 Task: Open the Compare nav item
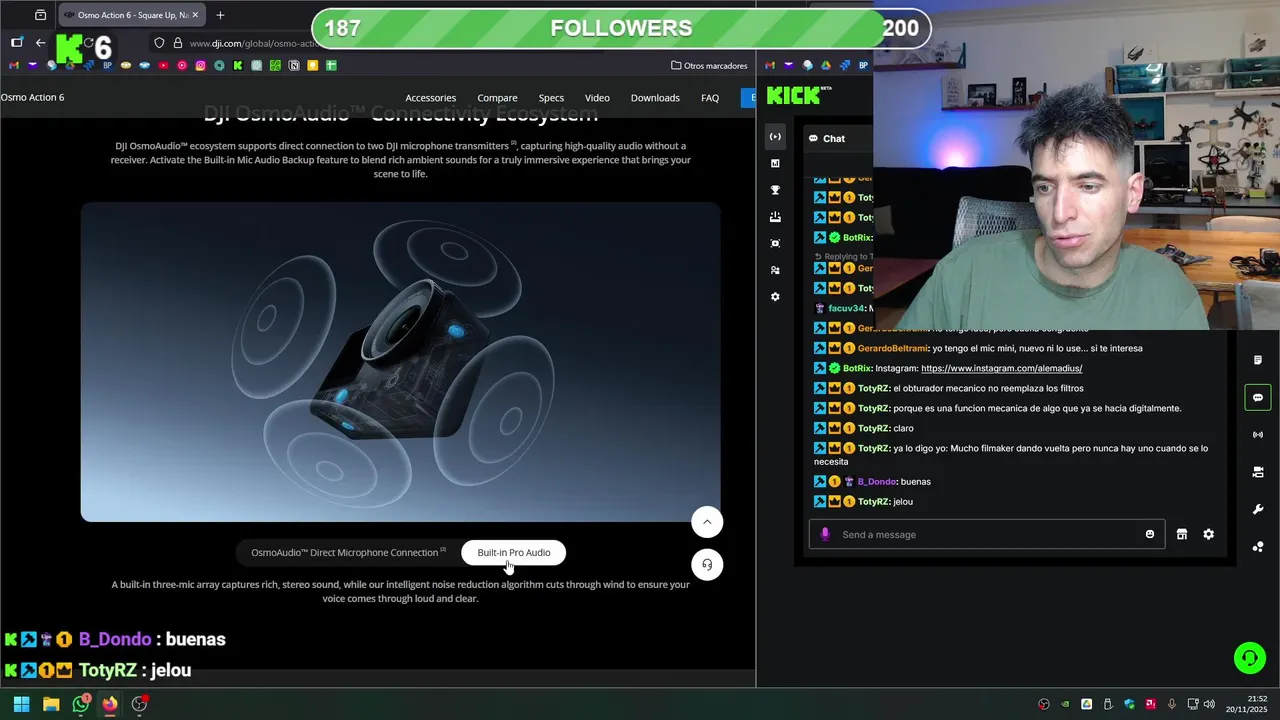(497, 98)
